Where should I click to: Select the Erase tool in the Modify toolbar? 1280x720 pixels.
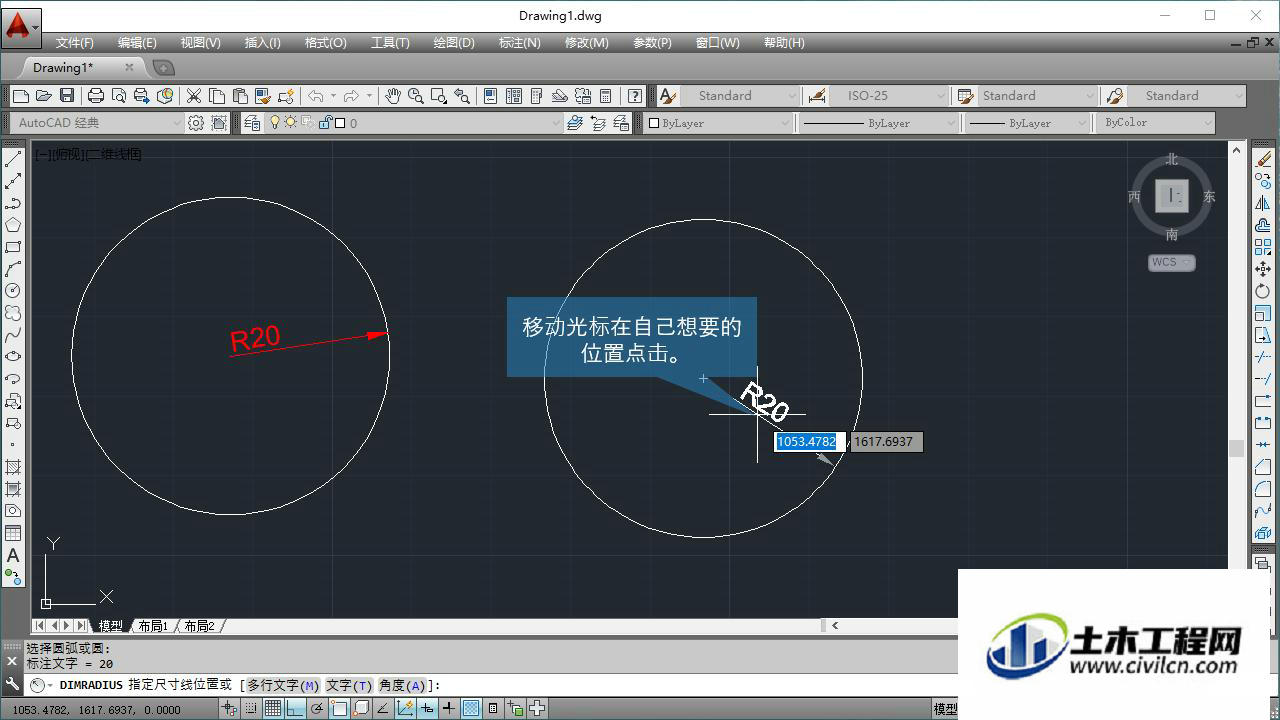pyautogui.click(x=1263, y=159)
